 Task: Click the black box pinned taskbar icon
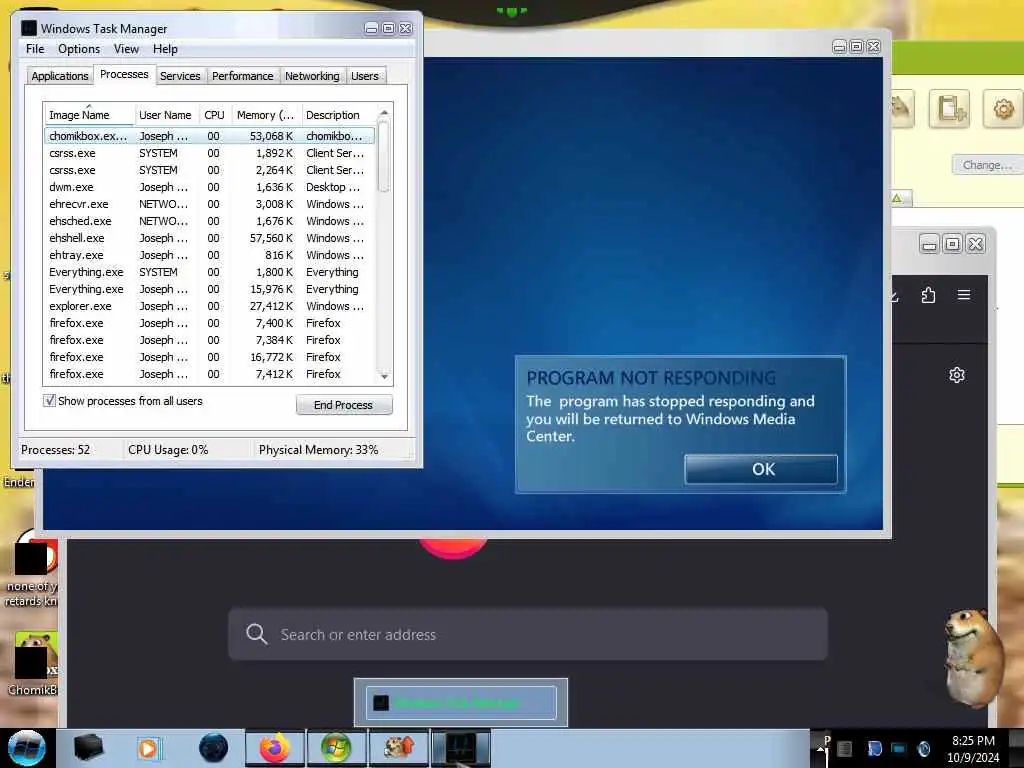88,748
